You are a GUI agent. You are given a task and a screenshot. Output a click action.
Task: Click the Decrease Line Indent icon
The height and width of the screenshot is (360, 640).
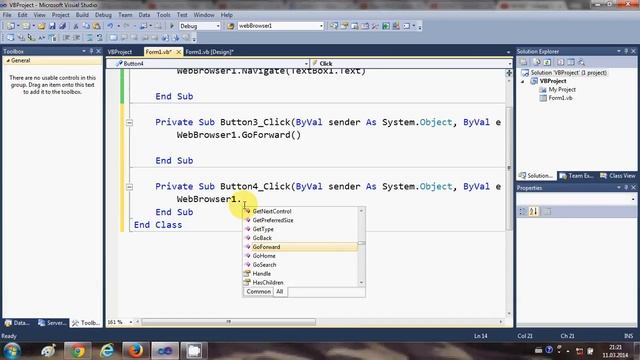click(67, 38)
